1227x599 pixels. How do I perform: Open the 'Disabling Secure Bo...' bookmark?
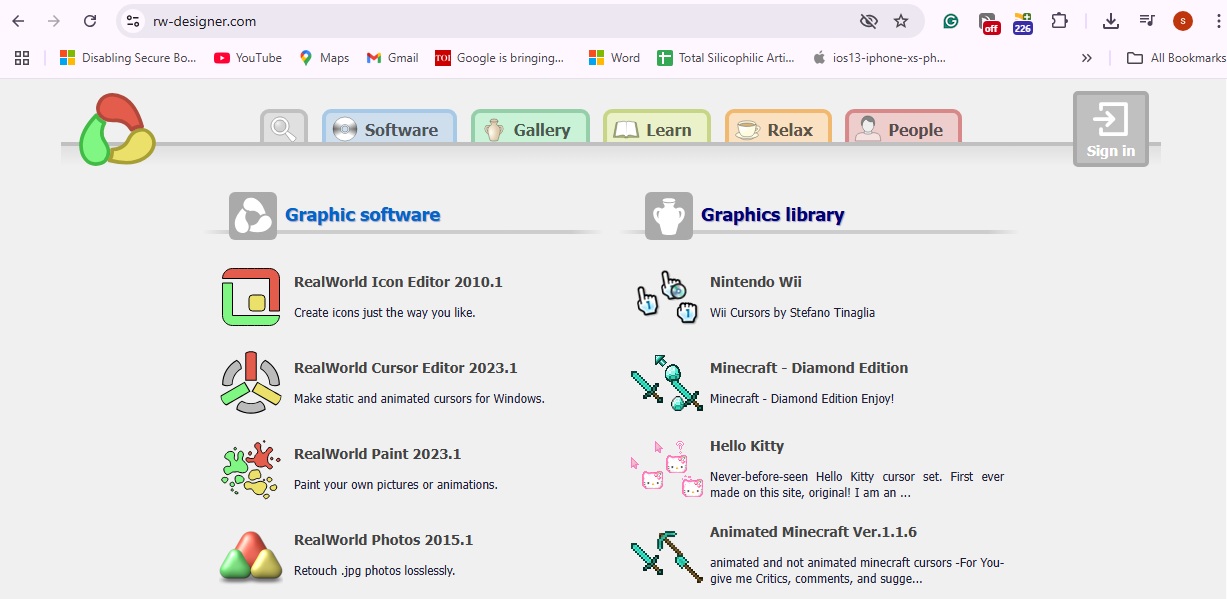coord(128,58)
